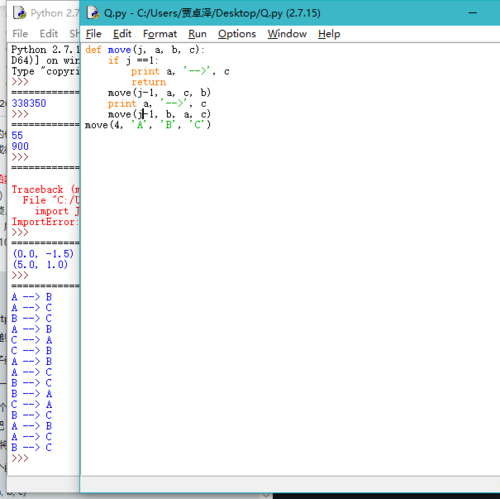The height and width of the screenshot is (499, 500).
Task: Open Edit menu in Python Shell window
Action: pos(49,33)
